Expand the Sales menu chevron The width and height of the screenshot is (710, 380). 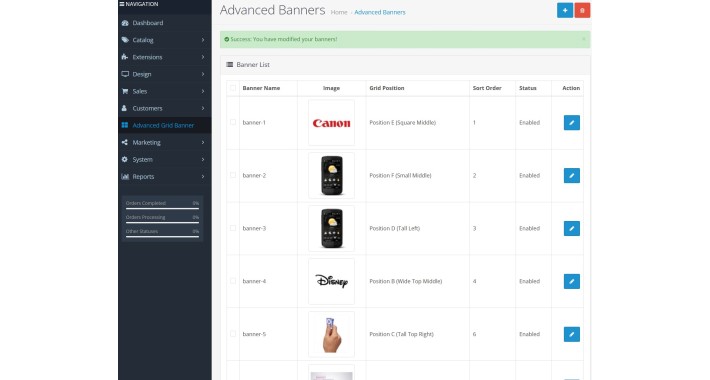[203, 91]
